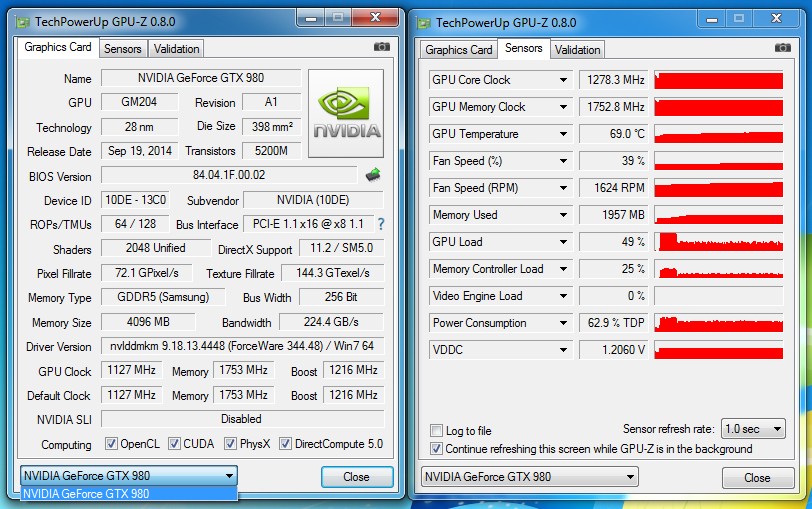Viewport: 812px width, 509px height.
Task: Click the Memory Size 4096 MB field
Action: pyautogui.click(x=148, y=322)
